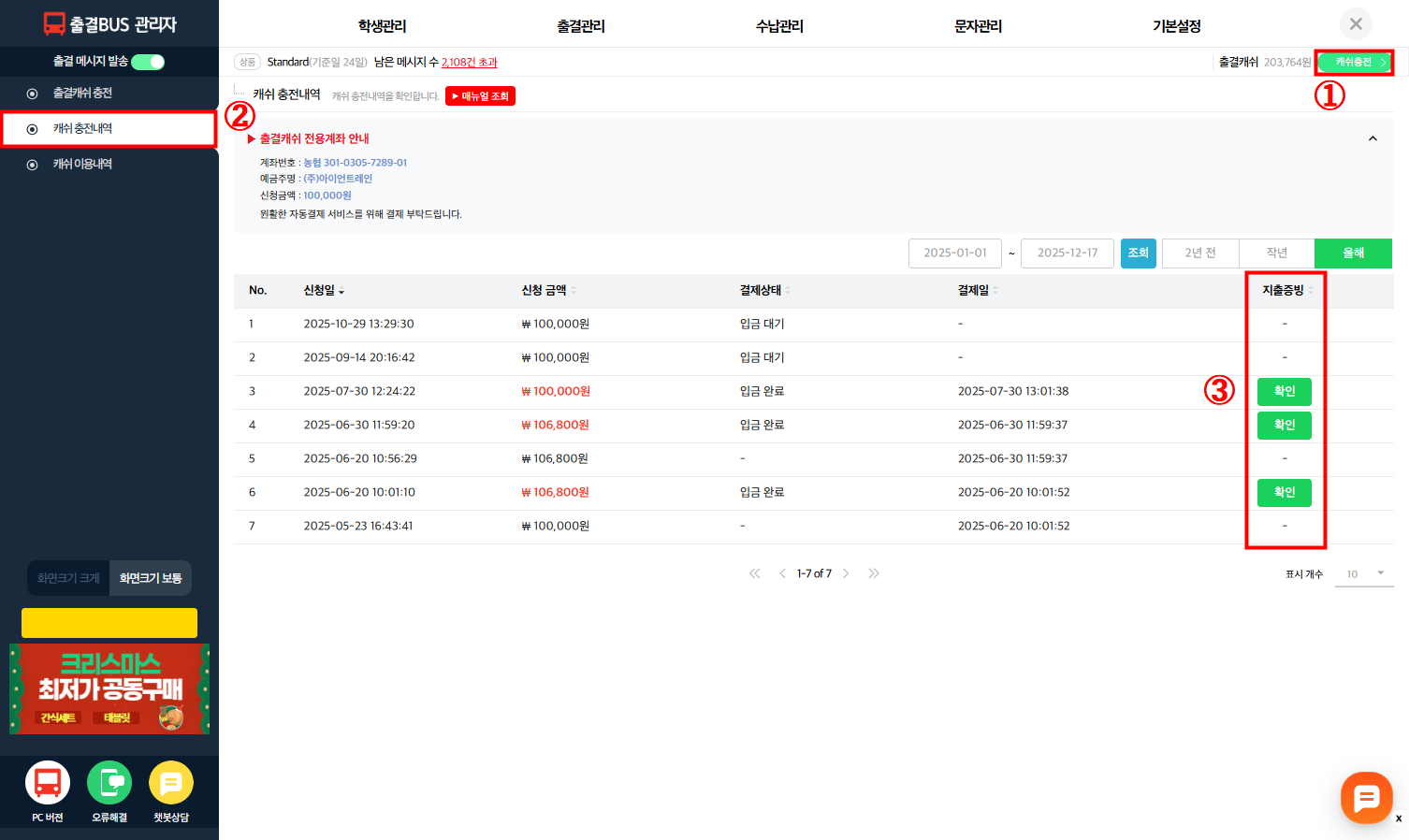Image resolution: width=1409 pixels, height=840 pixels.
Task: Open the 챗봇상담 chat icon
Action: 171,783
